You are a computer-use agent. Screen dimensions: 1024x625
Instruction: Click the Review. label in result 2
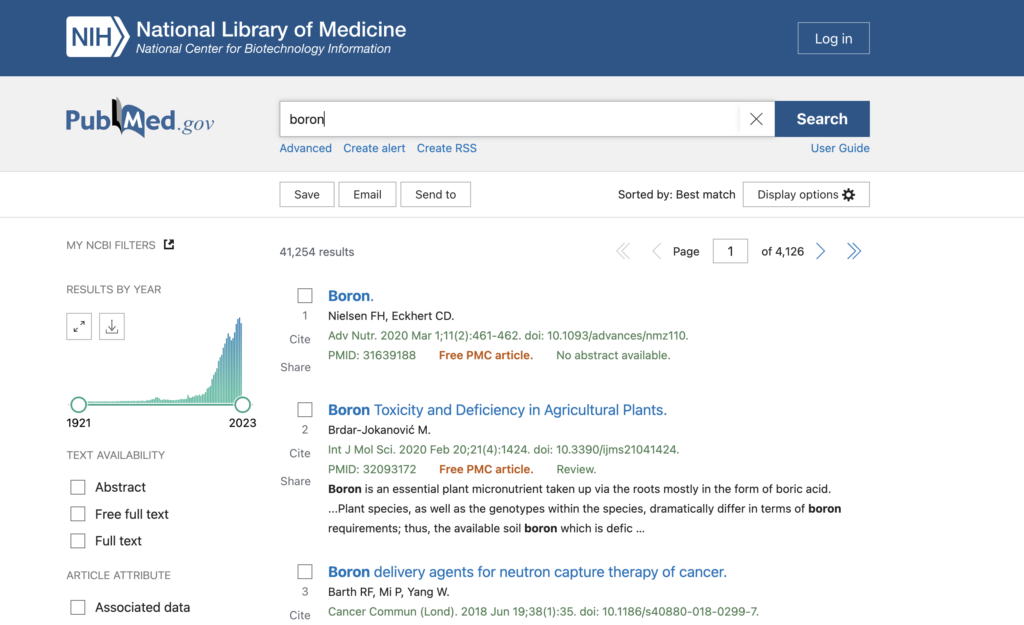(x=576, y=469)
